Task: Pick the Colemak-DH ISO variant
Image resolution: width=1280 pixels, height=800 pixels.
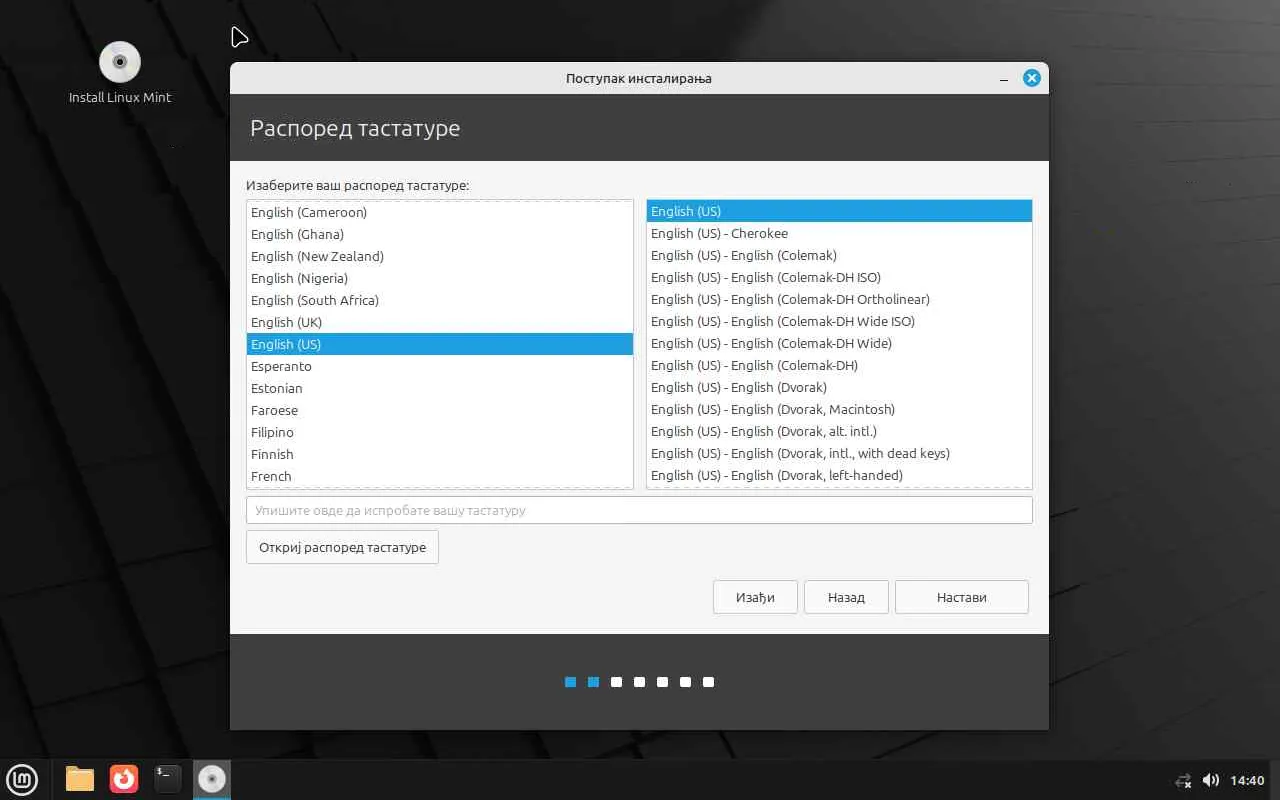Action: (x=839, y=277)
